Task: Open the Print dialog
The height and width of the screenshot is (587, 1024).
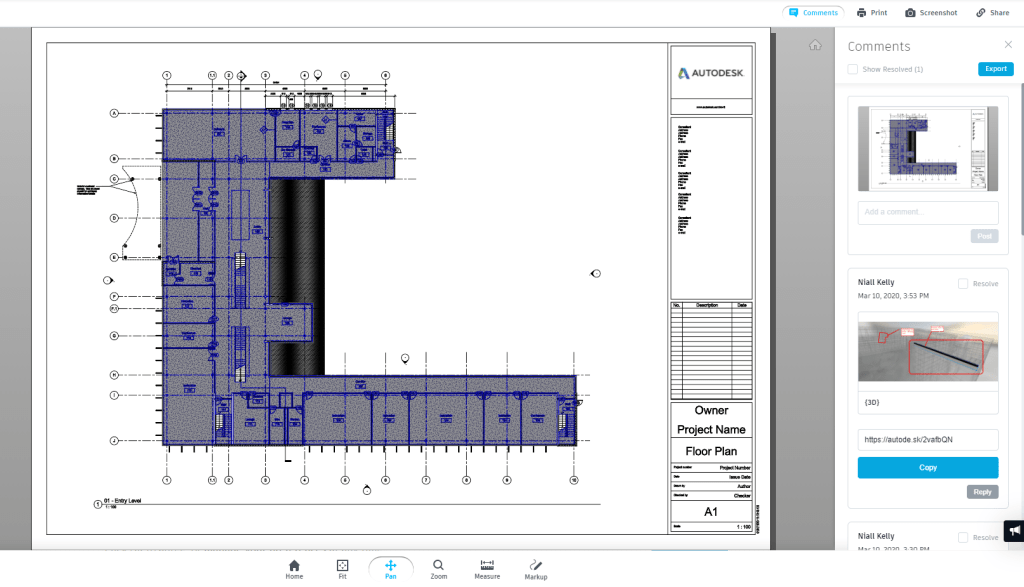Action: tap(871, 12)
